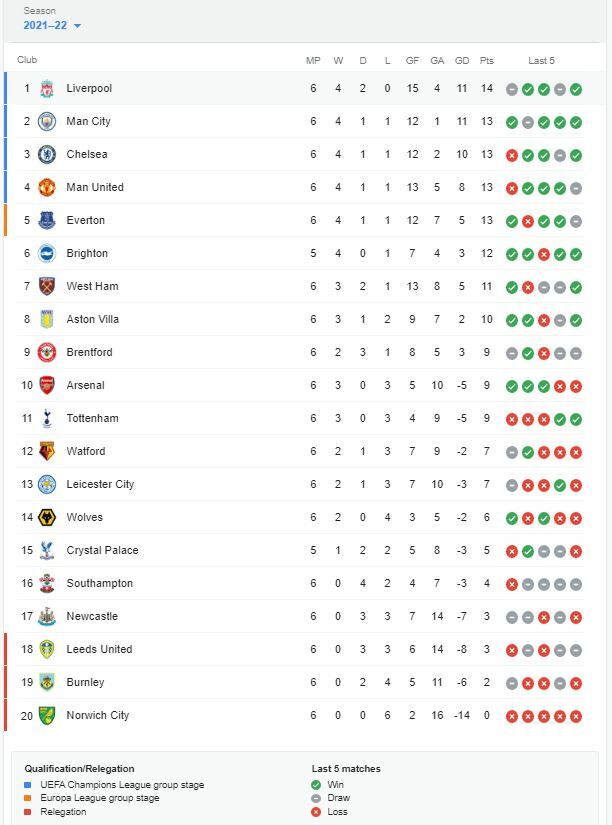The image size is (612, 825).
Task: Click Liverpool's most recent win indicator
Action: coord(576,89)
